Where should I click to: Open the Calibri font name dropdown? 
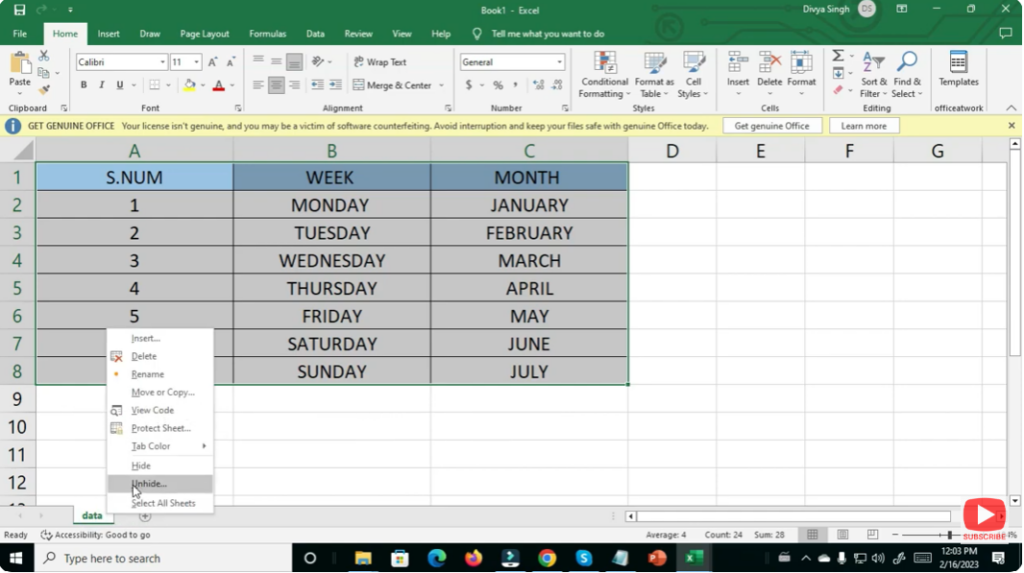[x=162, y=62]
